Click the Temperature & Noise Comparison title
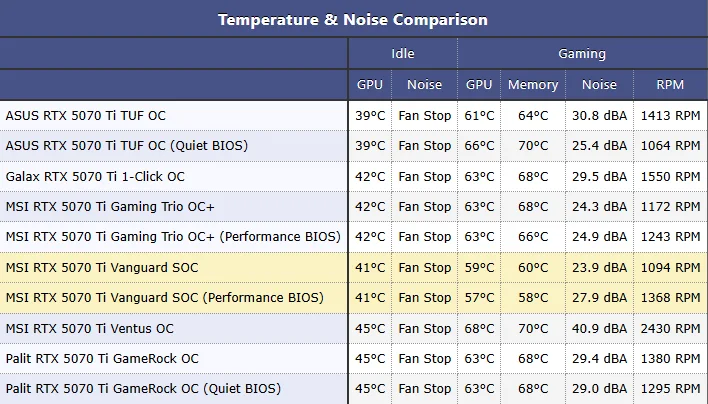This screenshot has height=404, width=708. point(353,19)
